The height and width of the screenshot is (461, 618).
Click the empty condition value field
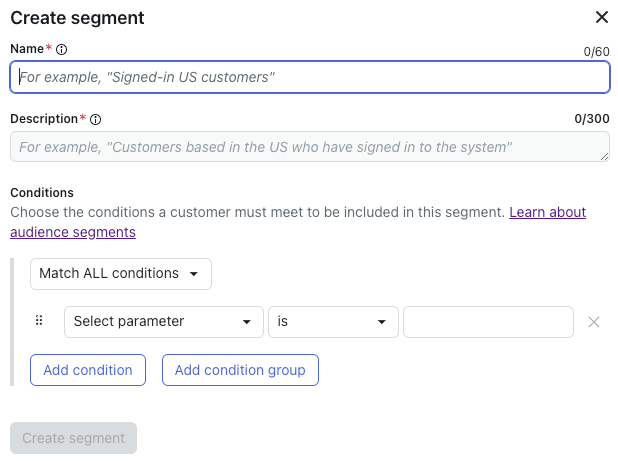point(488,322)
